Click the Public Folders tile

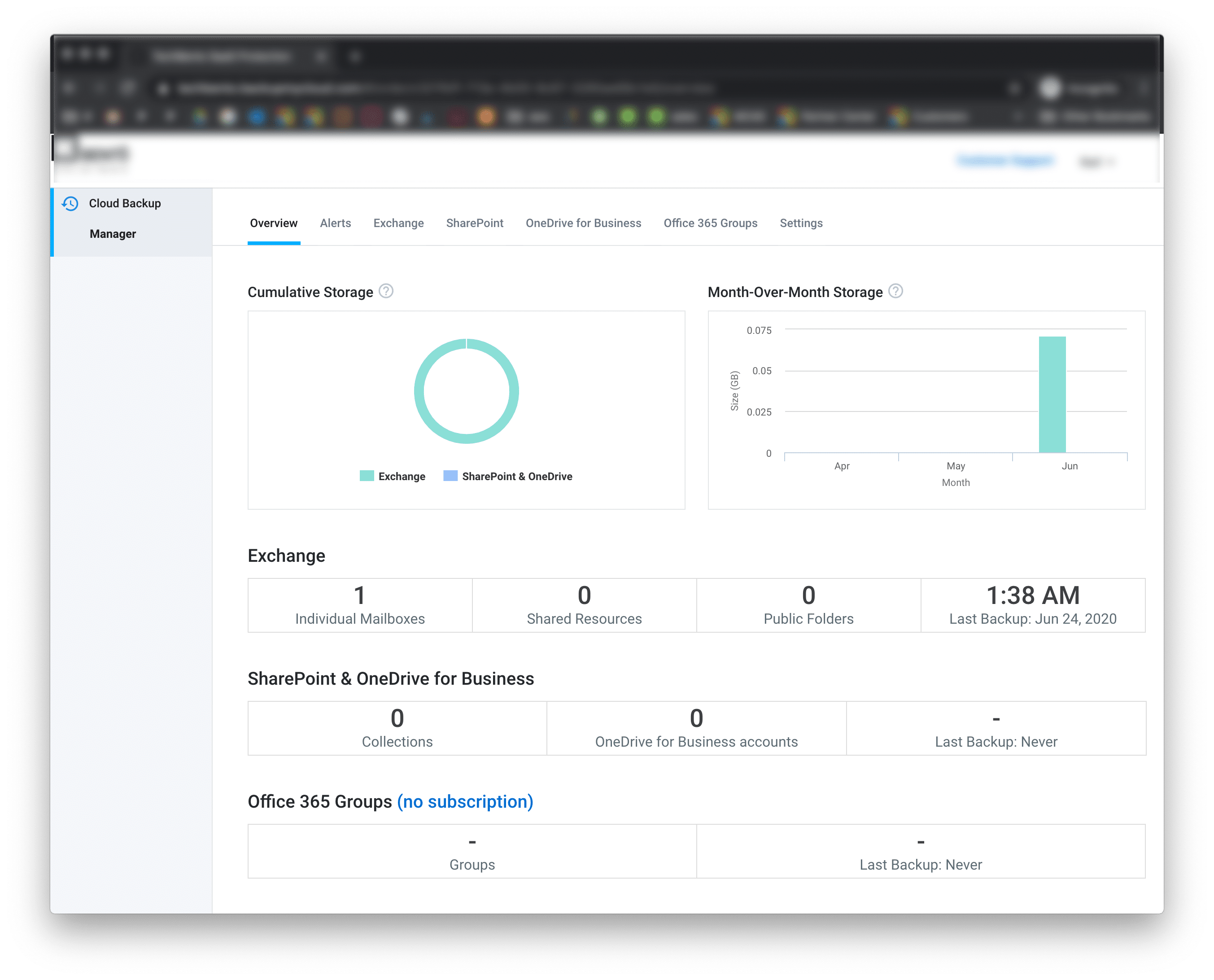809,606
